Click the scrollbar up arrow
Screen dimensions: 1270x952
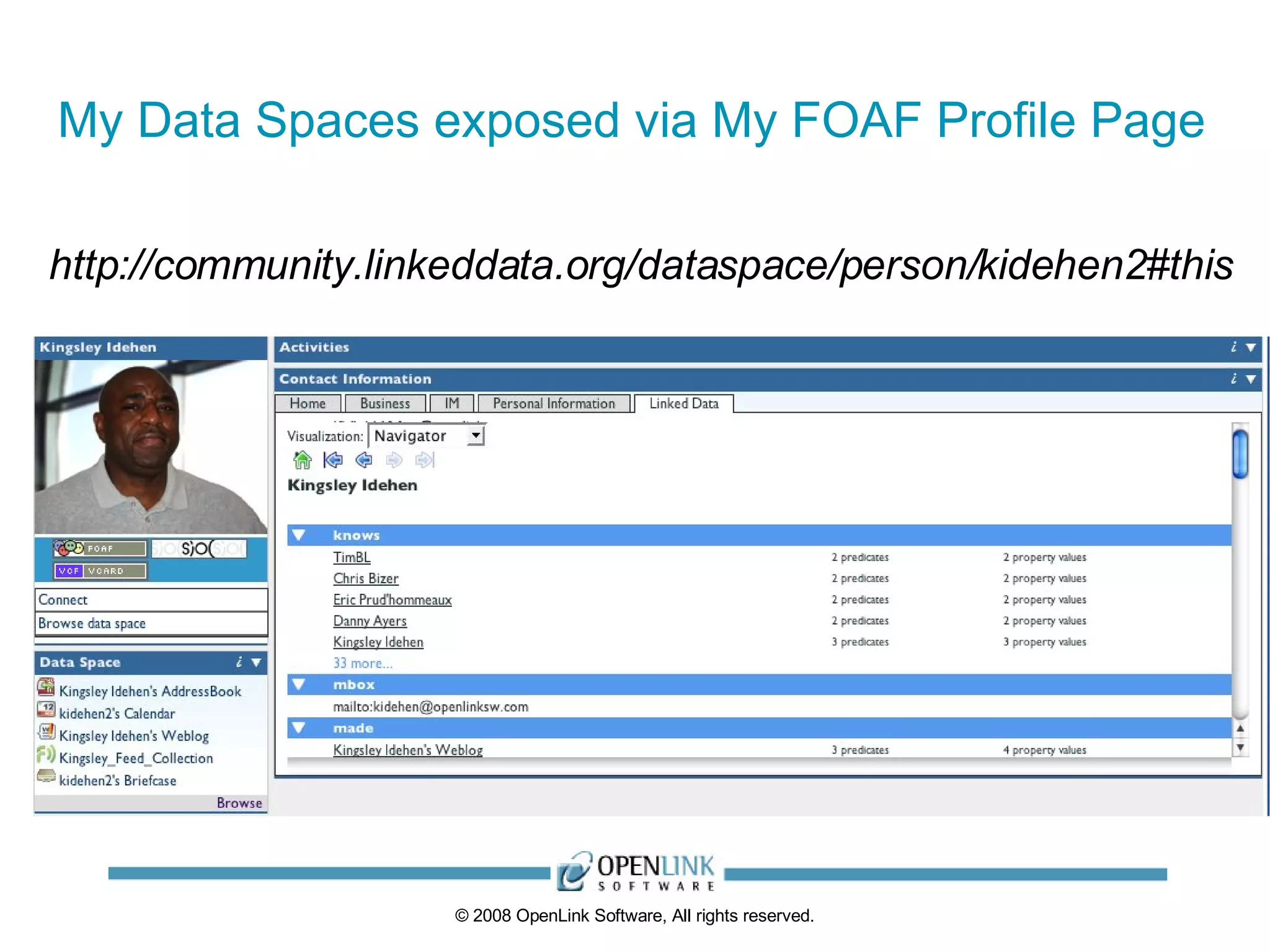[x=1240, y=729]
